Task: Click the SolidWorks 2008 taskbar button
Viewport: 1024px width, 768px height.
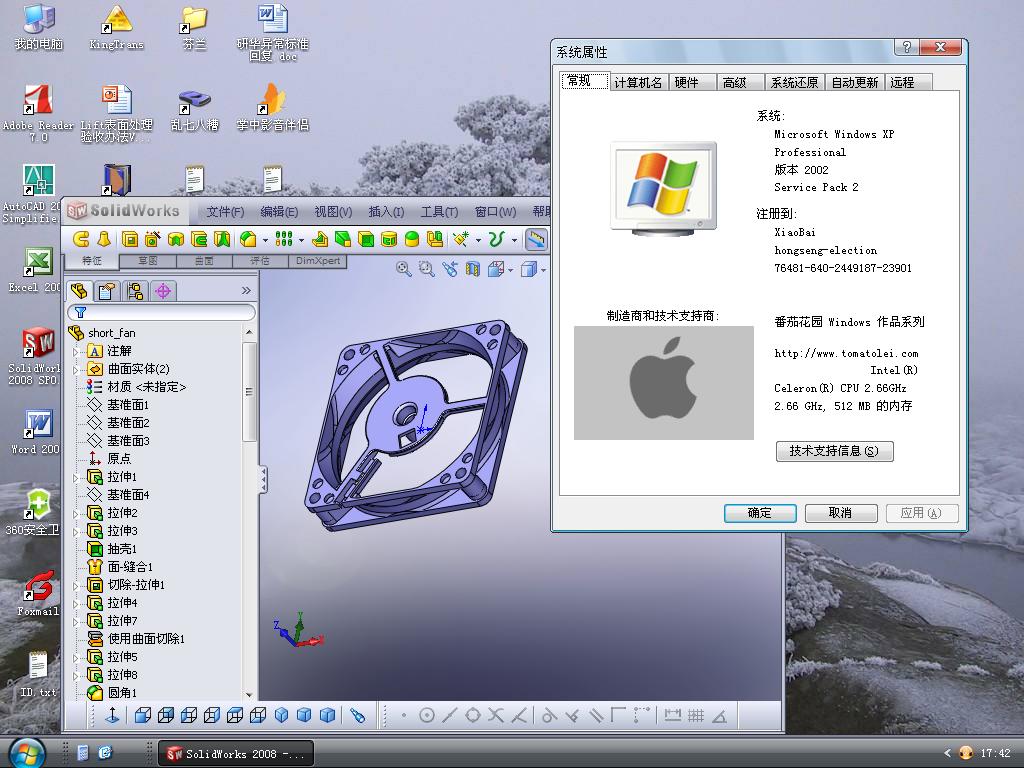Action: [236, 754]
